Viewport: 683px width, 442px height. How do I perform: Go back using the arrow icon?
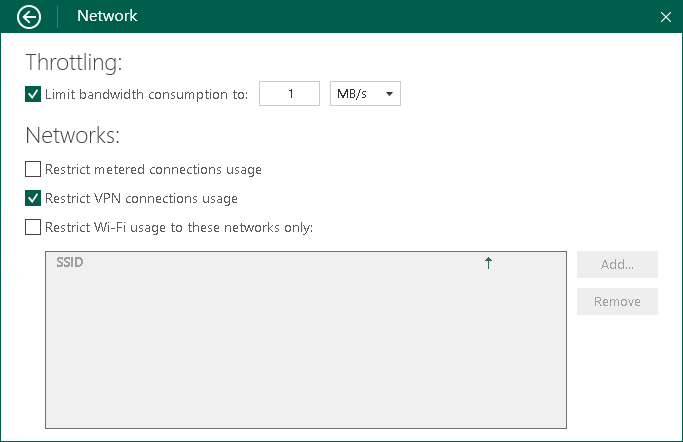click(30, 16)
